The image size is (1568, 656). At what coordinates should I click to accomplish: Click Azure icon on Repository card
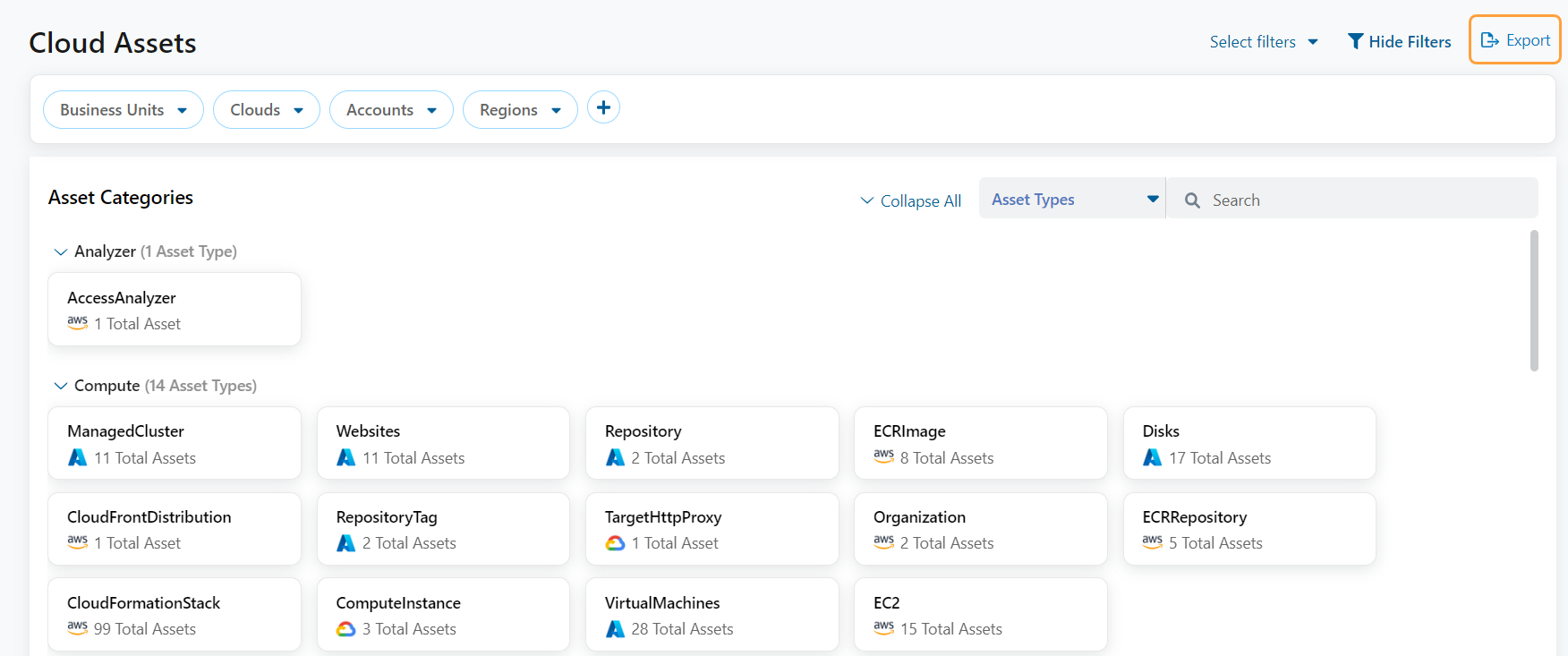pyautogui.click(x=615, y=457)
